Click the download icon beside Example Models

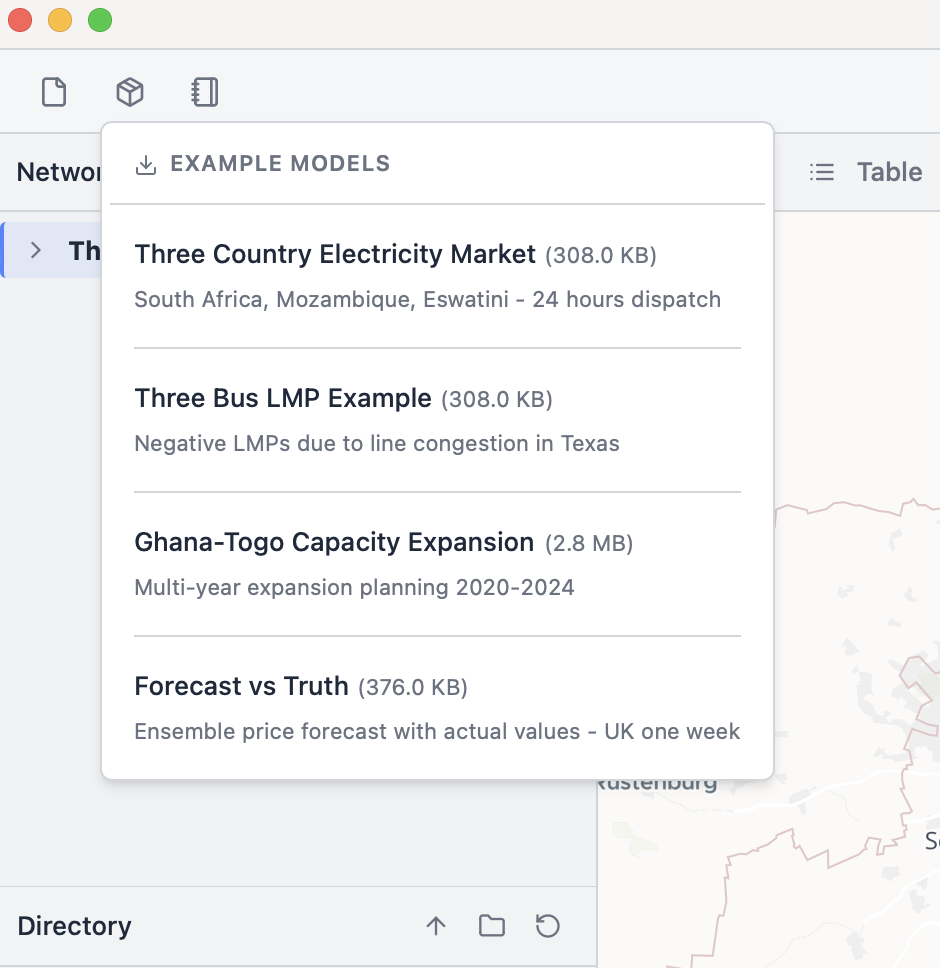(x=146, y=165)
